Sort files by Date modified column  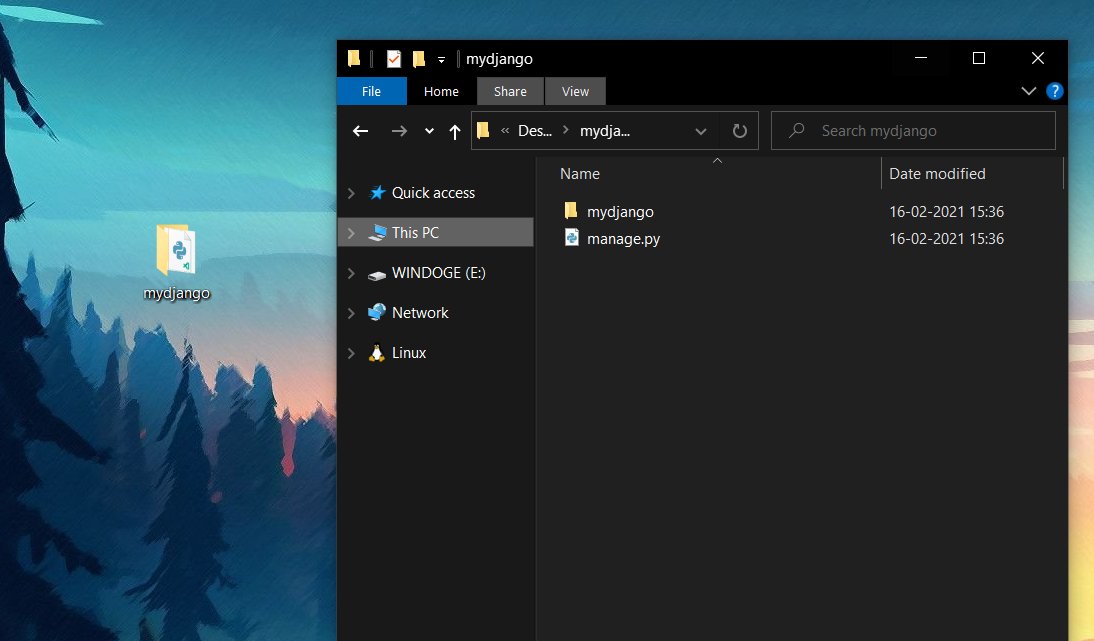coord(937,173)
